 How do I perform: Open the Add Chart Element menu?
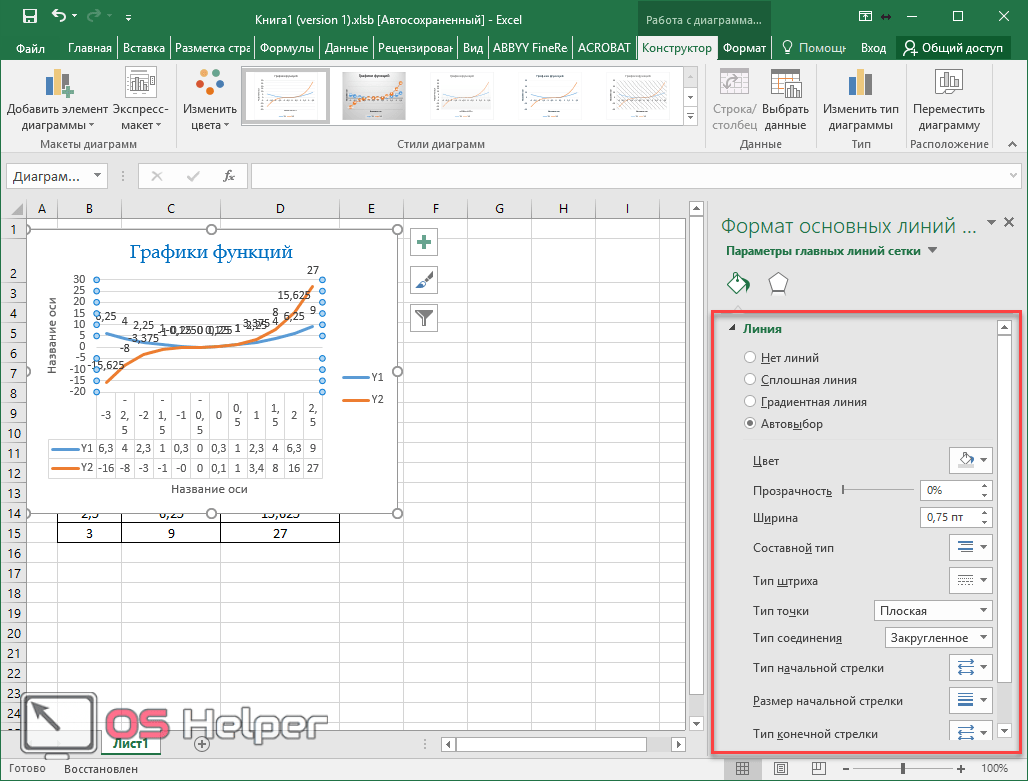coord(57,101)
